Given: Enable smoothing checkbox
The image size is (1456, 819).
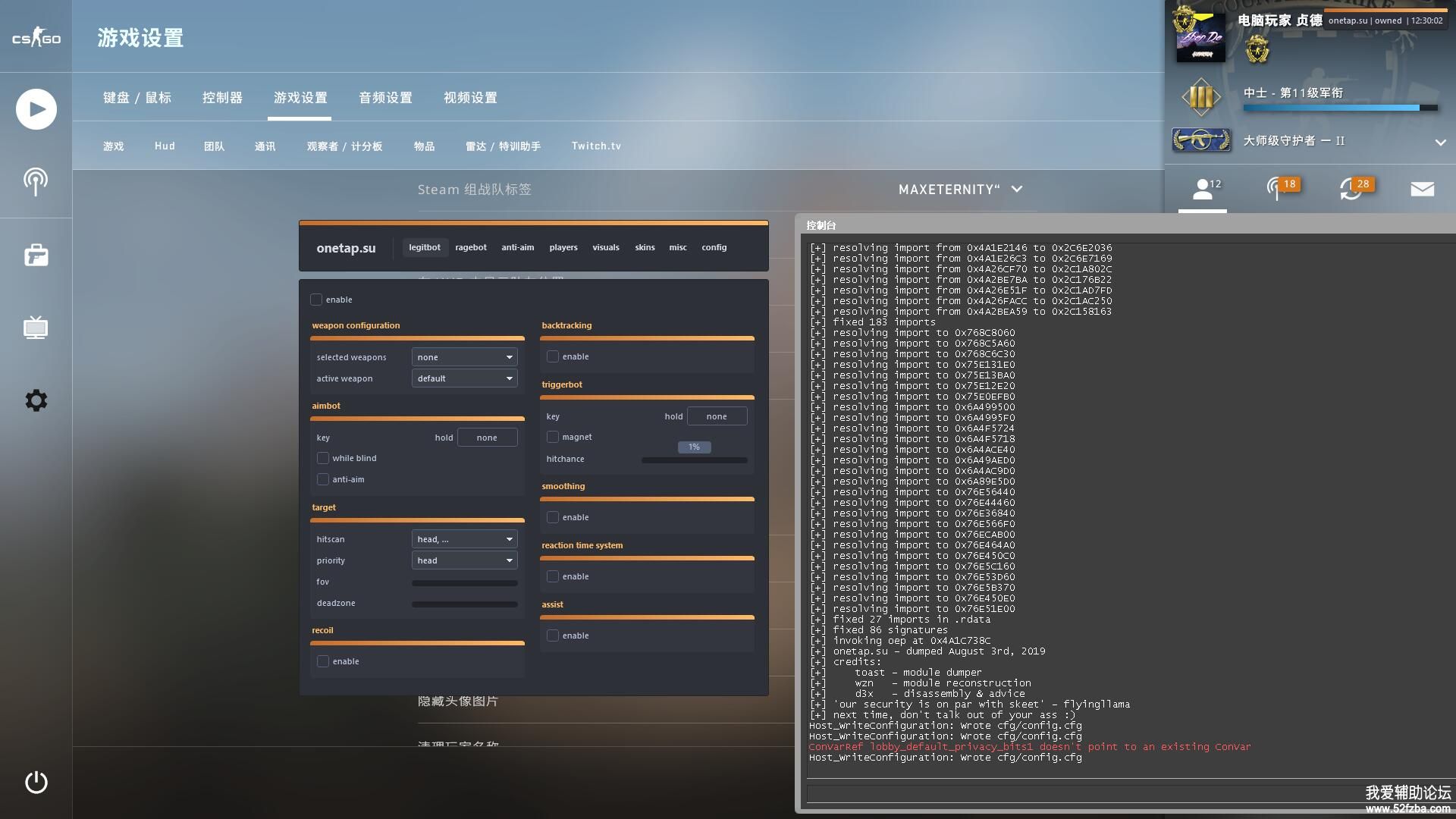Looking at the screenshot, I should coord(553,517).
